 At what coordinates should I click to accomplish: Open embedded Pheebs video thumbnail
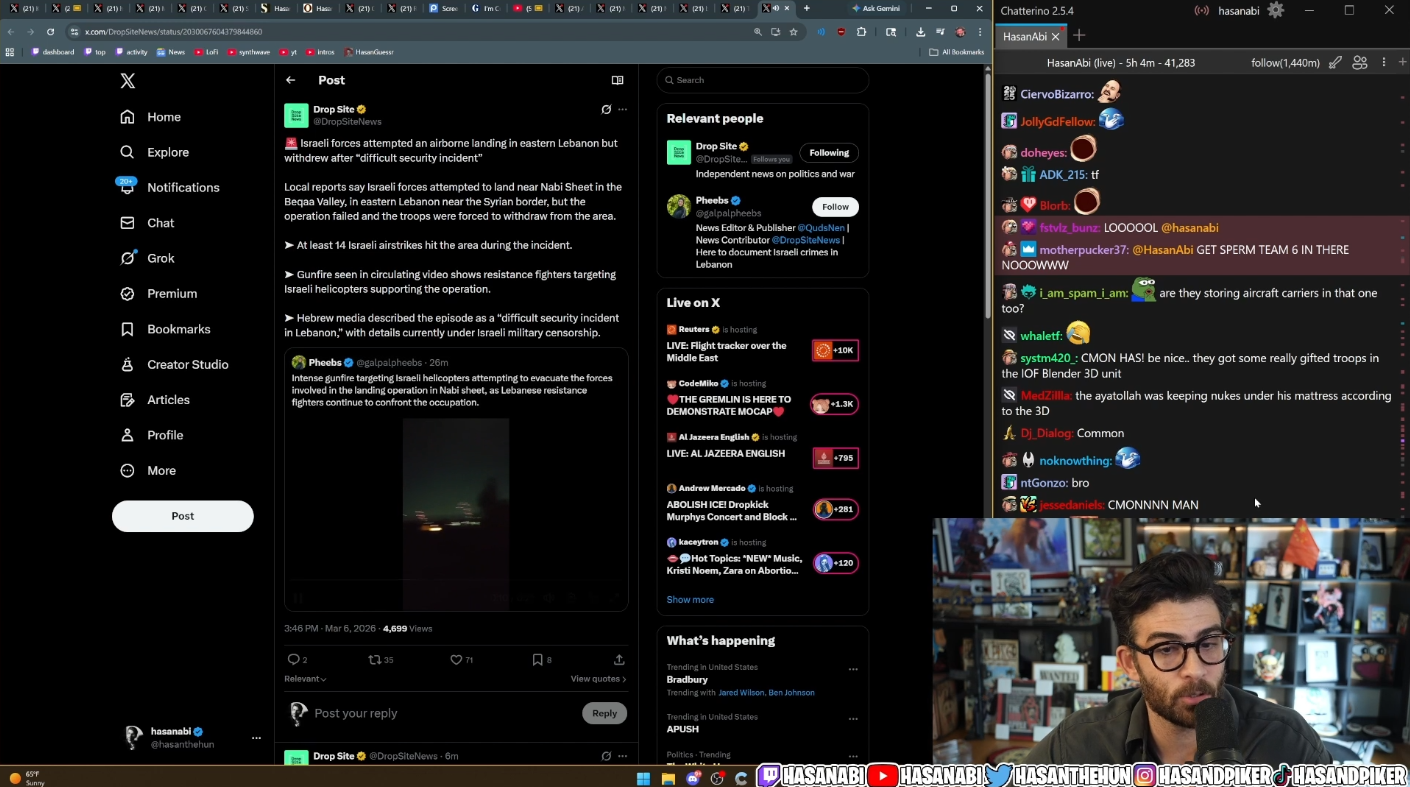456,513
